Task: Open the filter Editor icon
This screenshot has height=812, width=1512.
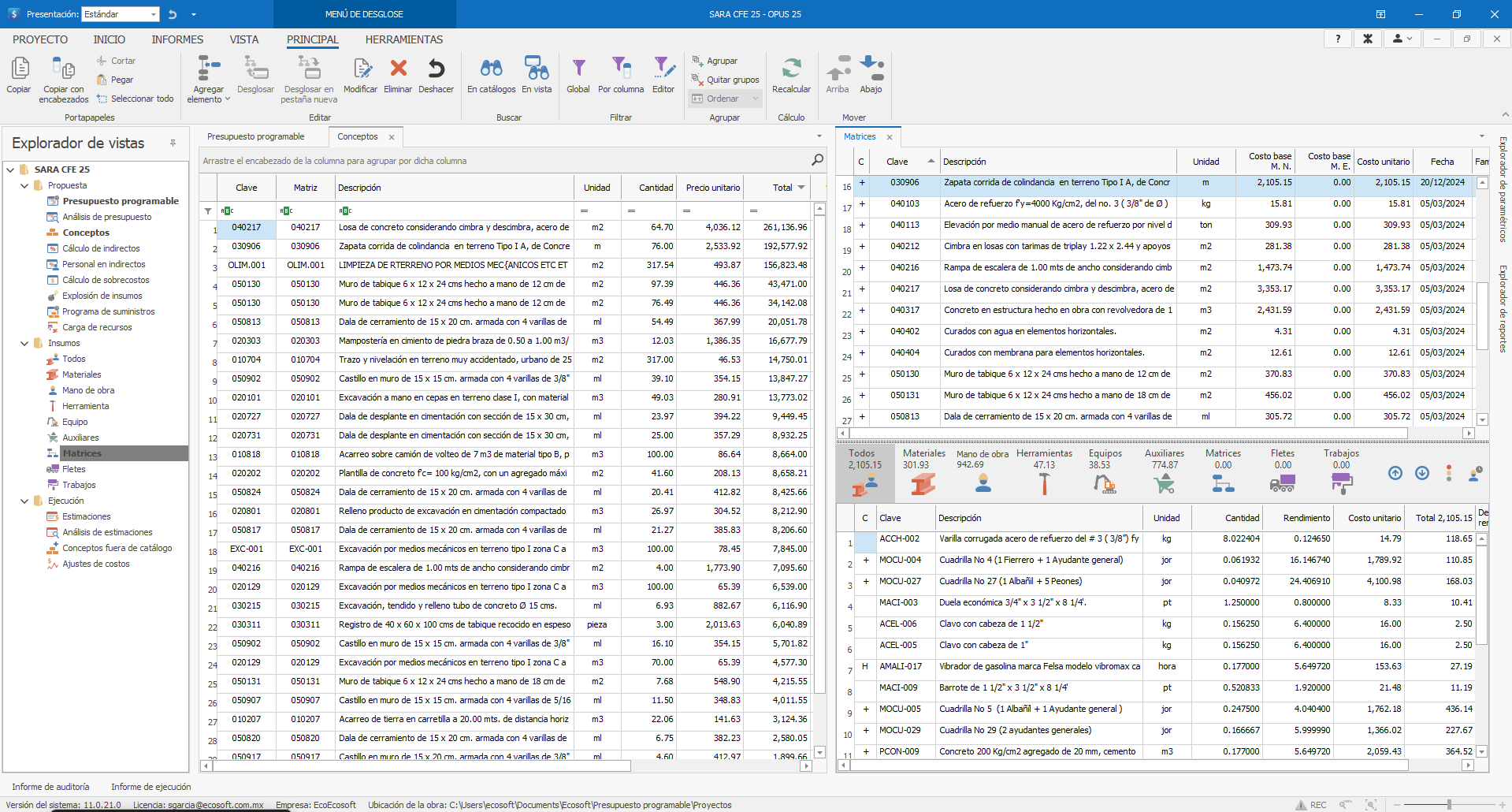Action: 663,69
